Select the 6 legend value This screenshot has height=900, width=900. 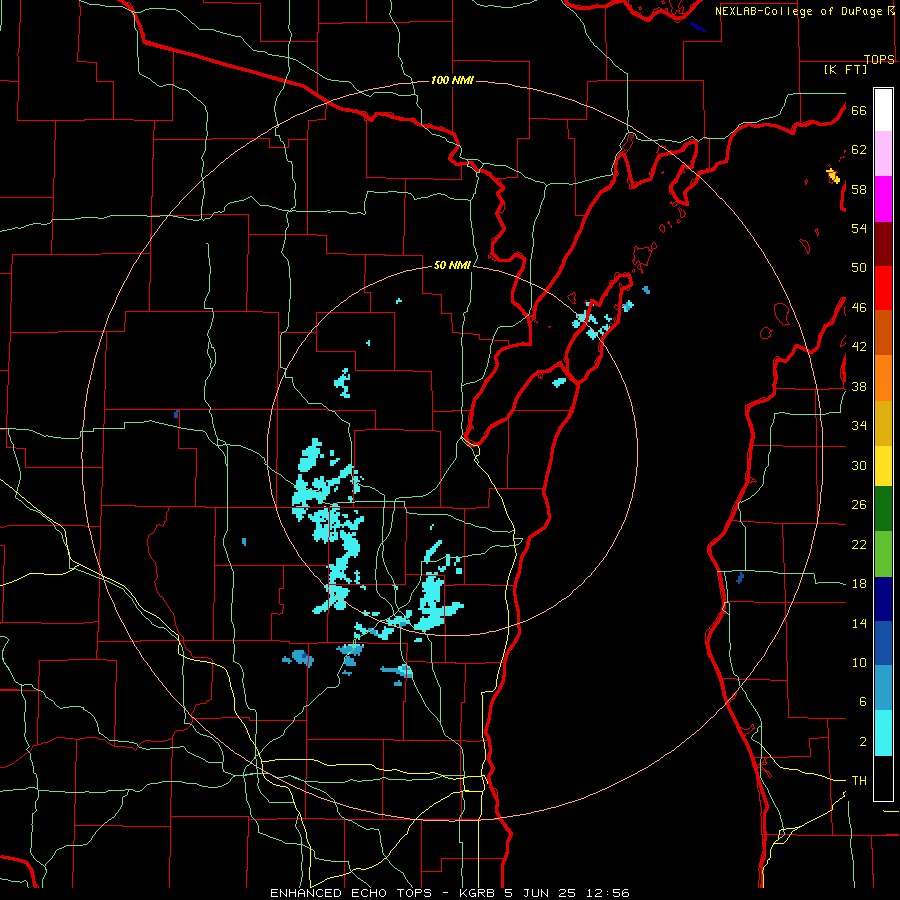coord(863,702)
